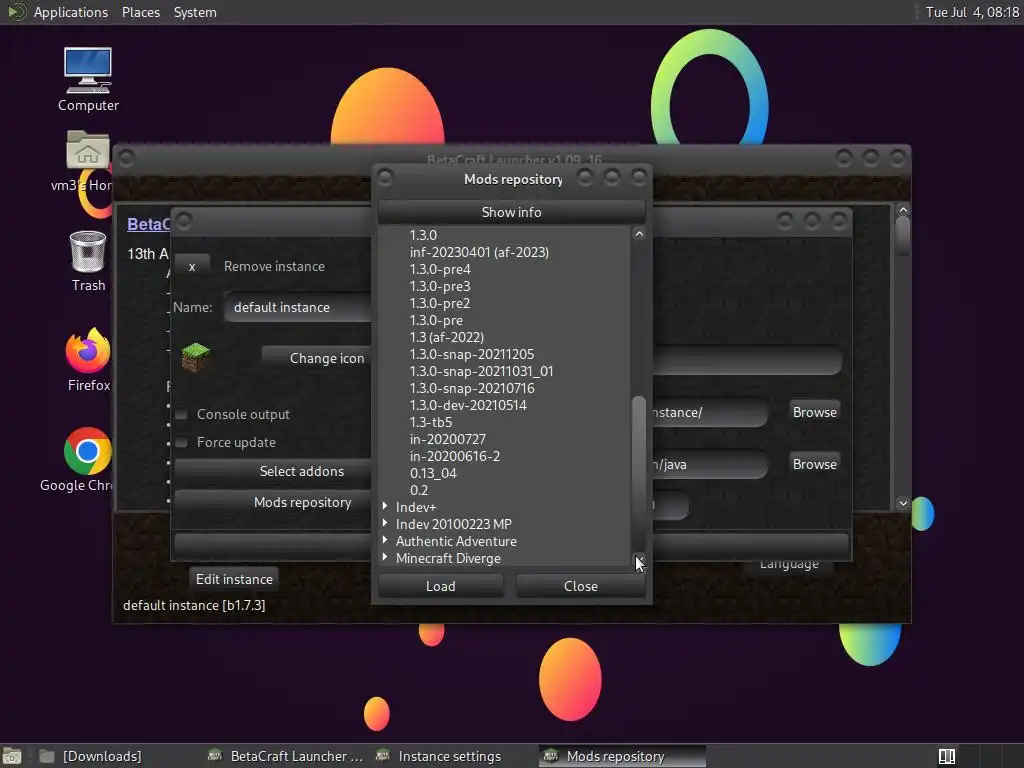Select the 1.3-tb5 entry
The width and height of the screenshot is (1024, 768).
430,422
